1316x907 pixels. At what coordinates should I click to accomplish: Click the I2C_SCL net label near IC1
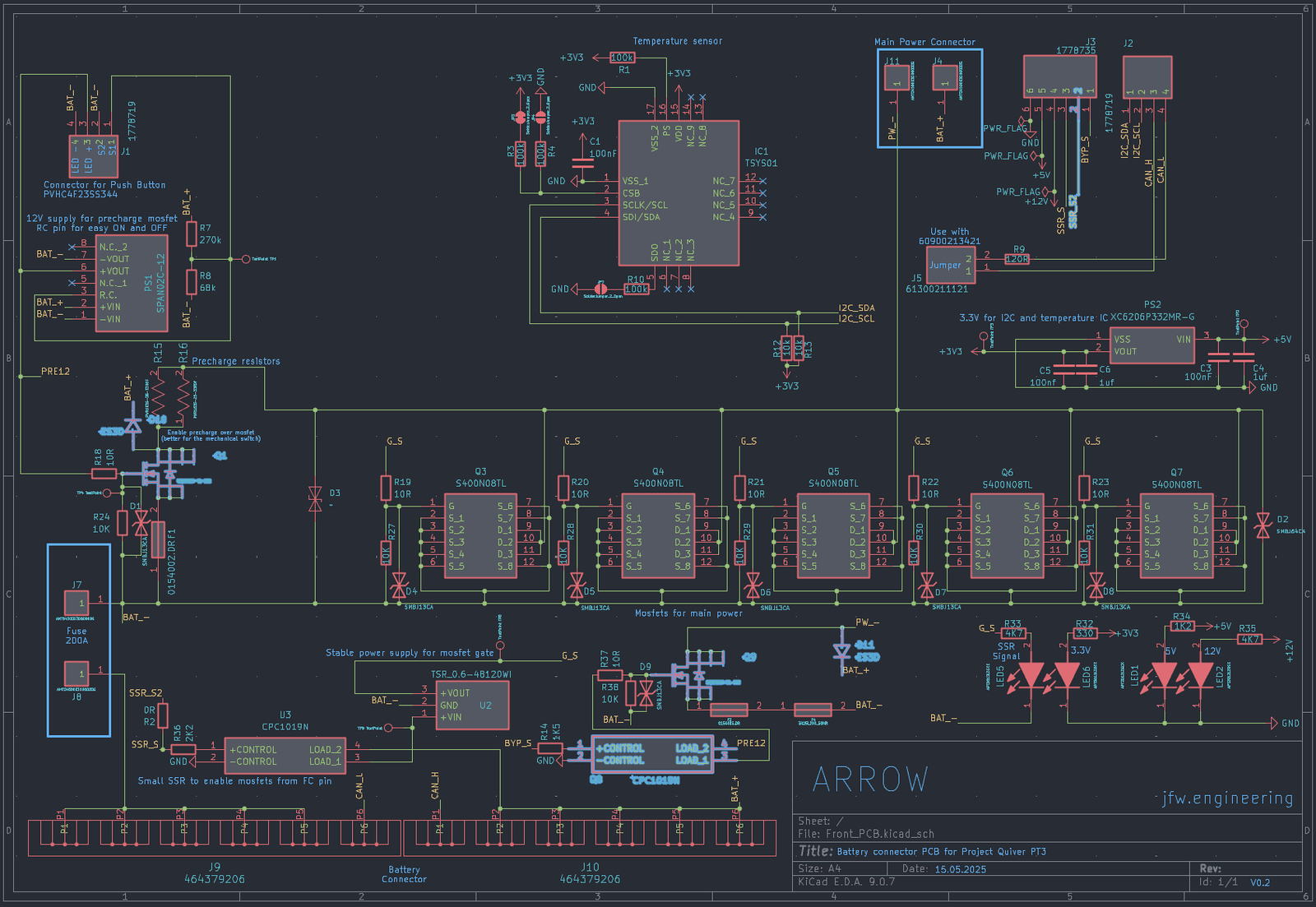pos(857,319)
